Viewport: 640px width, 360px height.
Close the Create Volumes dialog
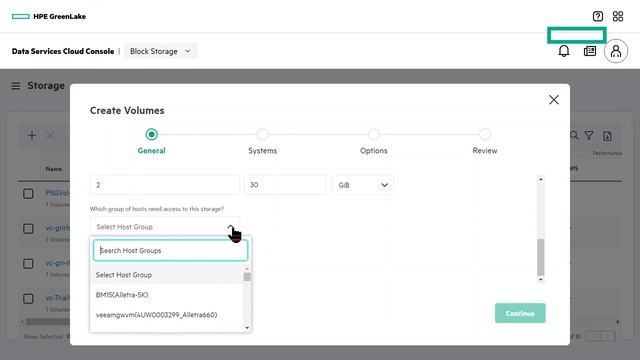pos(553,100)
